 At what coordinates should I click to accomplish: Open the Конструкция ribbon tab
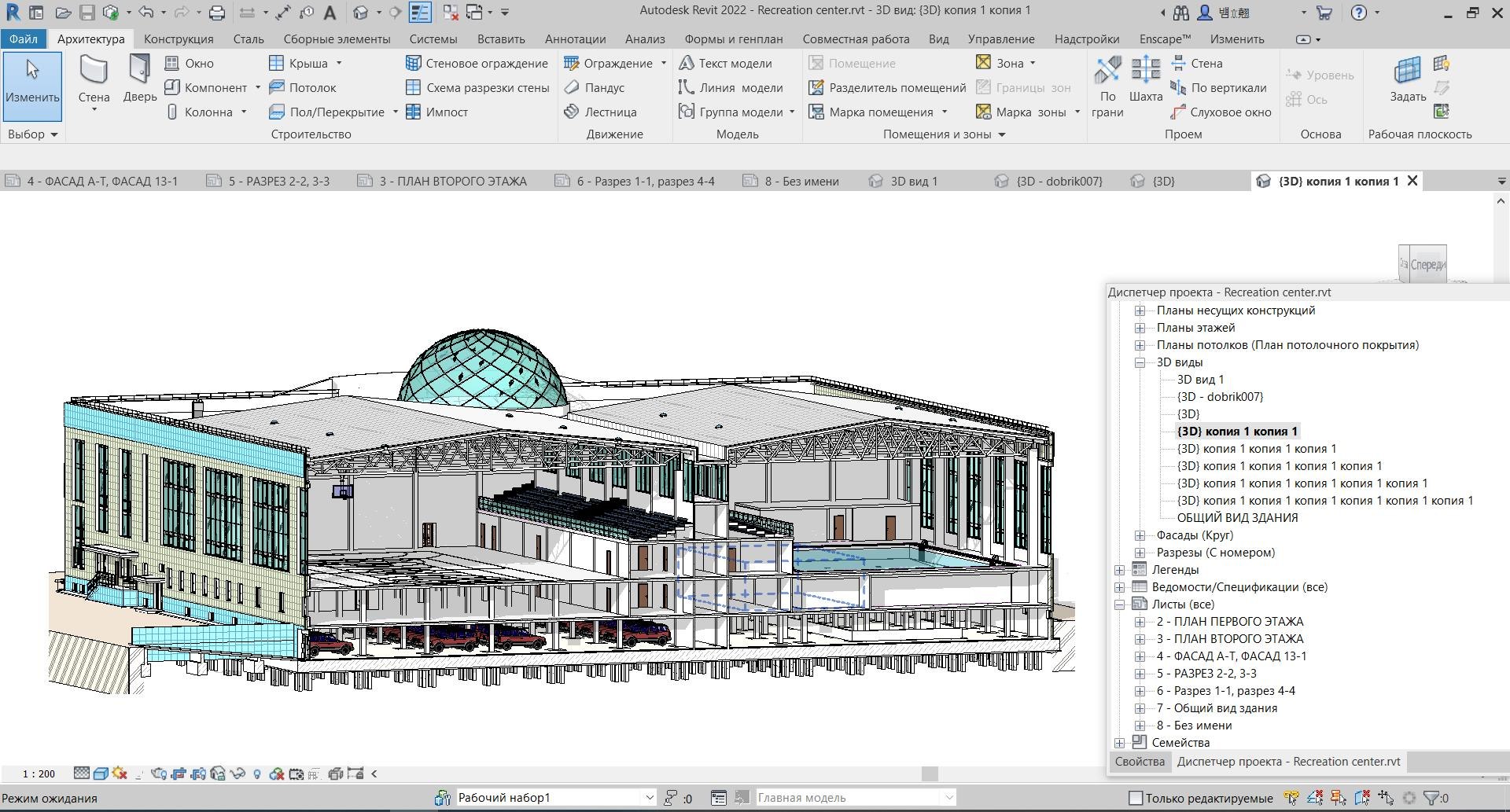179,39
